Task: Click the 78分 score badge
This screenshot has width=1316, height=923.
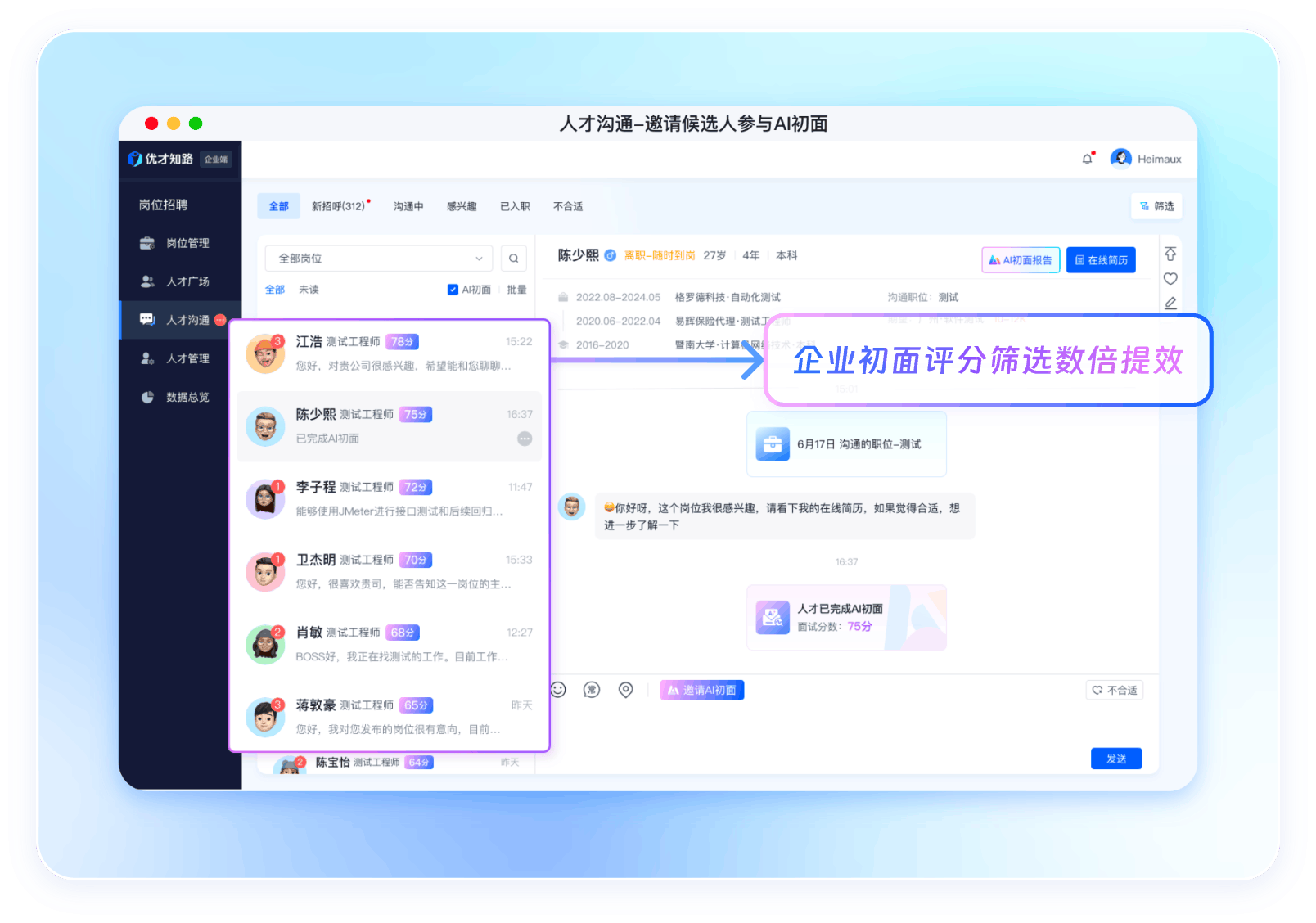Action: click(402, 342)
